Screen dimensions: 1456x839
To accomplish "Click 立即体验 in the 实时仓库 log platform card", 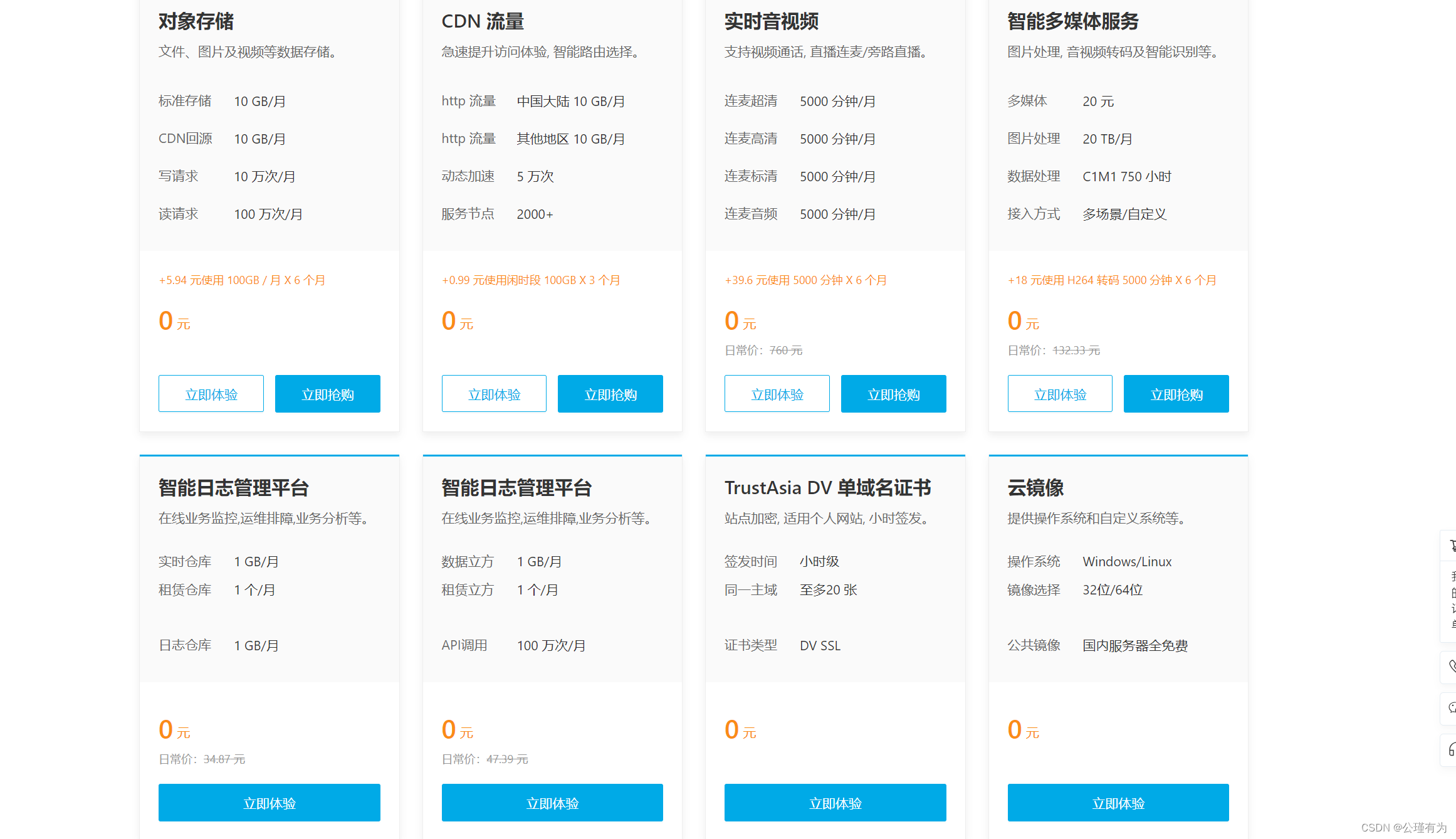I will 270,803.
